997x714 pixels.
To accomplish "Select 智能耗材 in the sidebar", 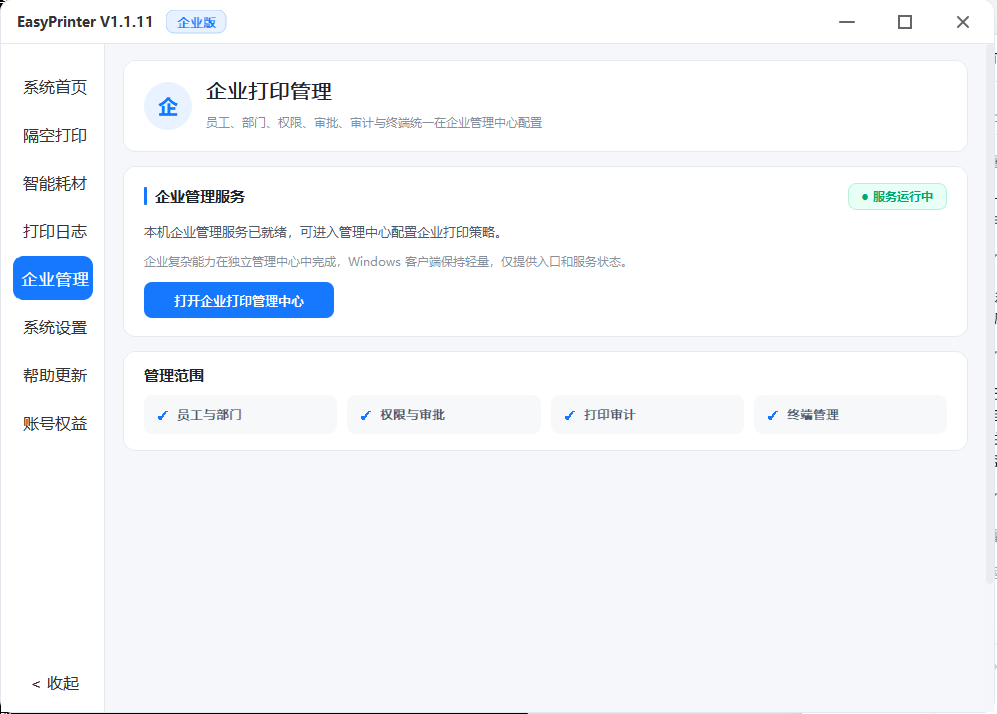I will click(55, 184).
